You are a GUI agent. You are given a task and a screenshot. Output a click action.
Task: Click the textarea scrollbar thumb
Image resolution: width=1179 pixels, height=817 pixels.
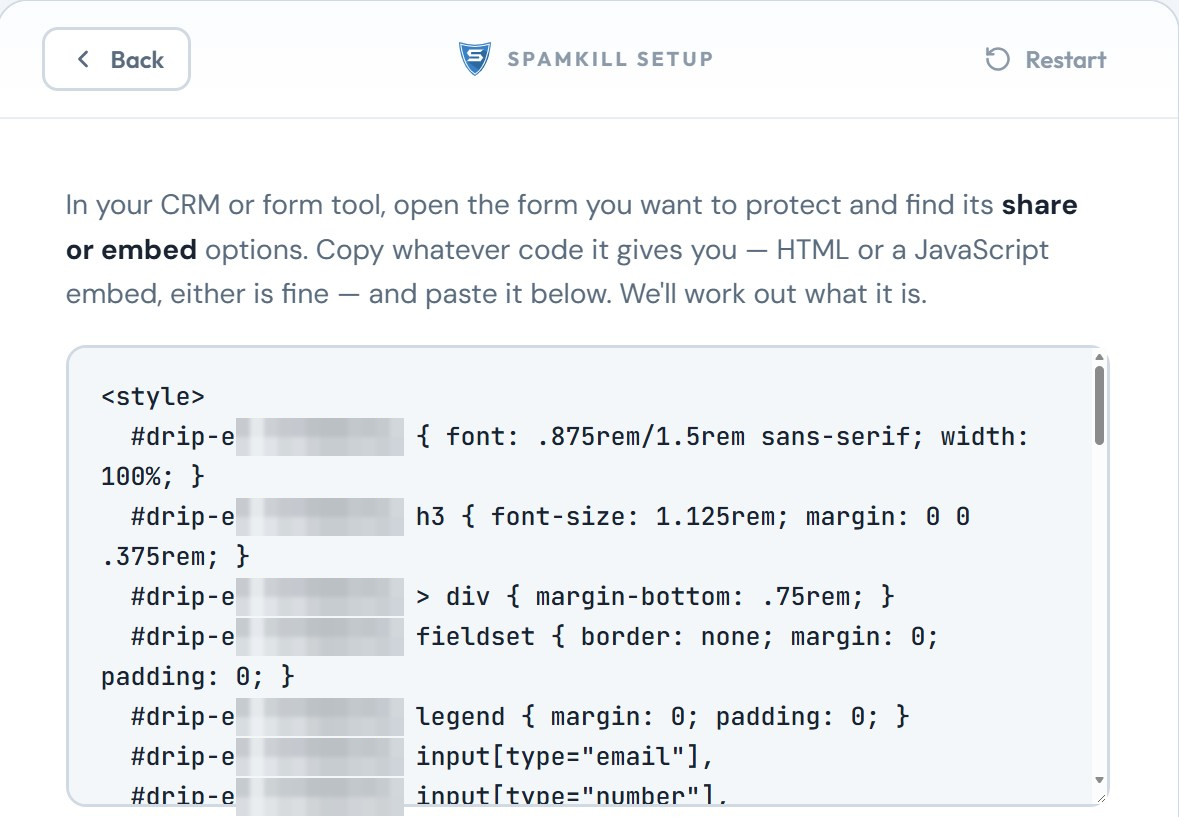1099,406
